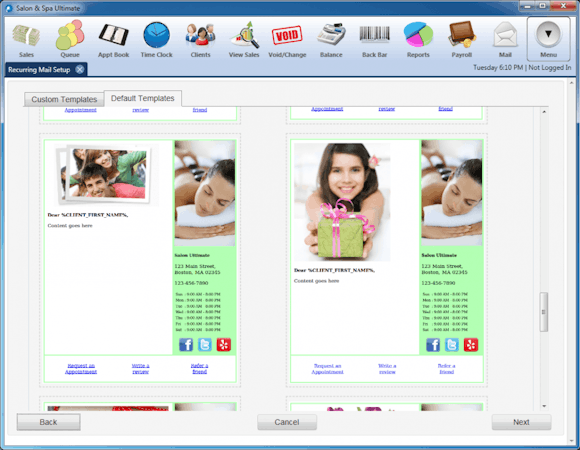Expand the Menu dropdown button
This screenshot has width=580, height=450.
pos(548,39)
